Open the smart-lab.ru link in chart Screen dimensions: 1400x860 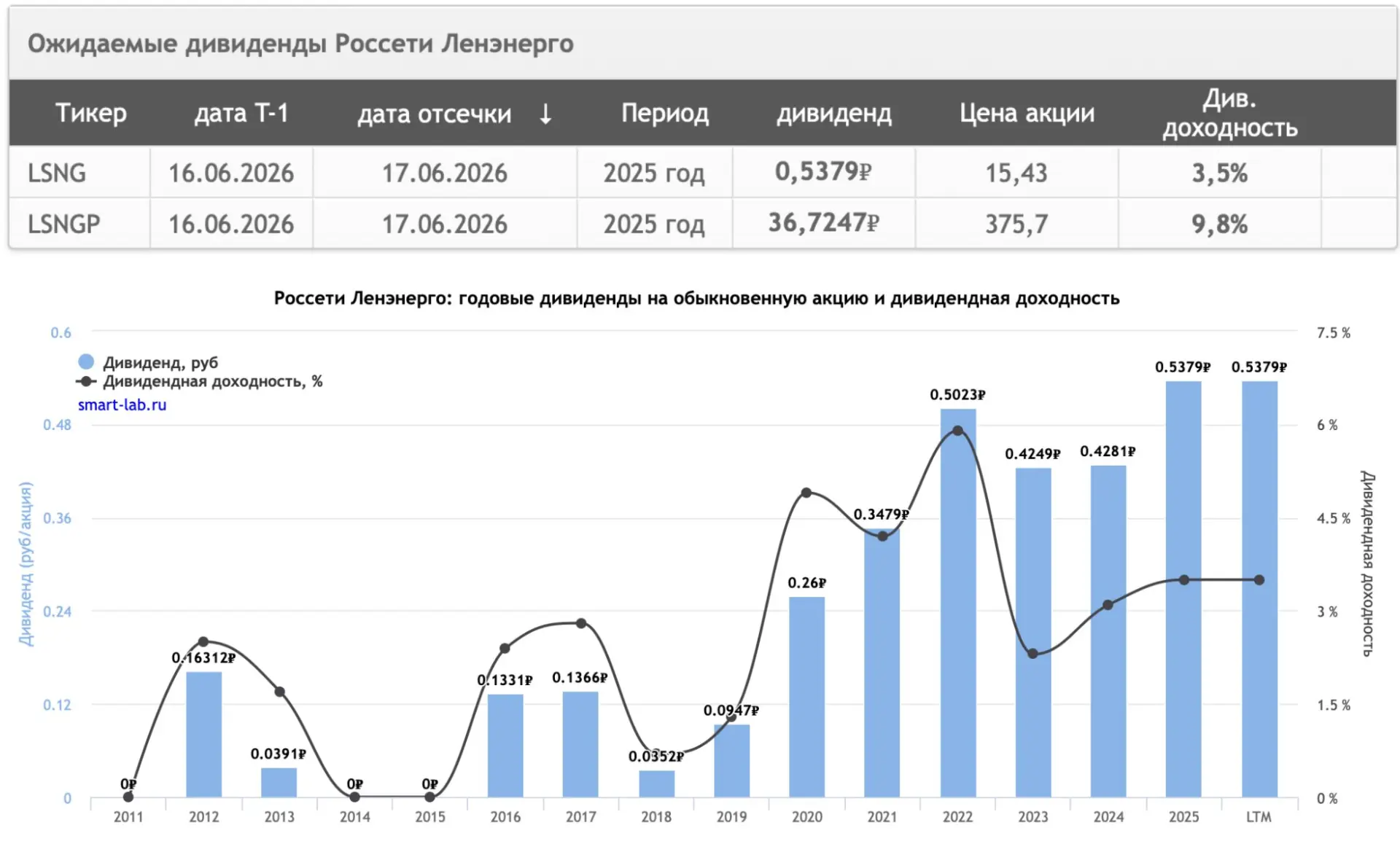point(122,404)
